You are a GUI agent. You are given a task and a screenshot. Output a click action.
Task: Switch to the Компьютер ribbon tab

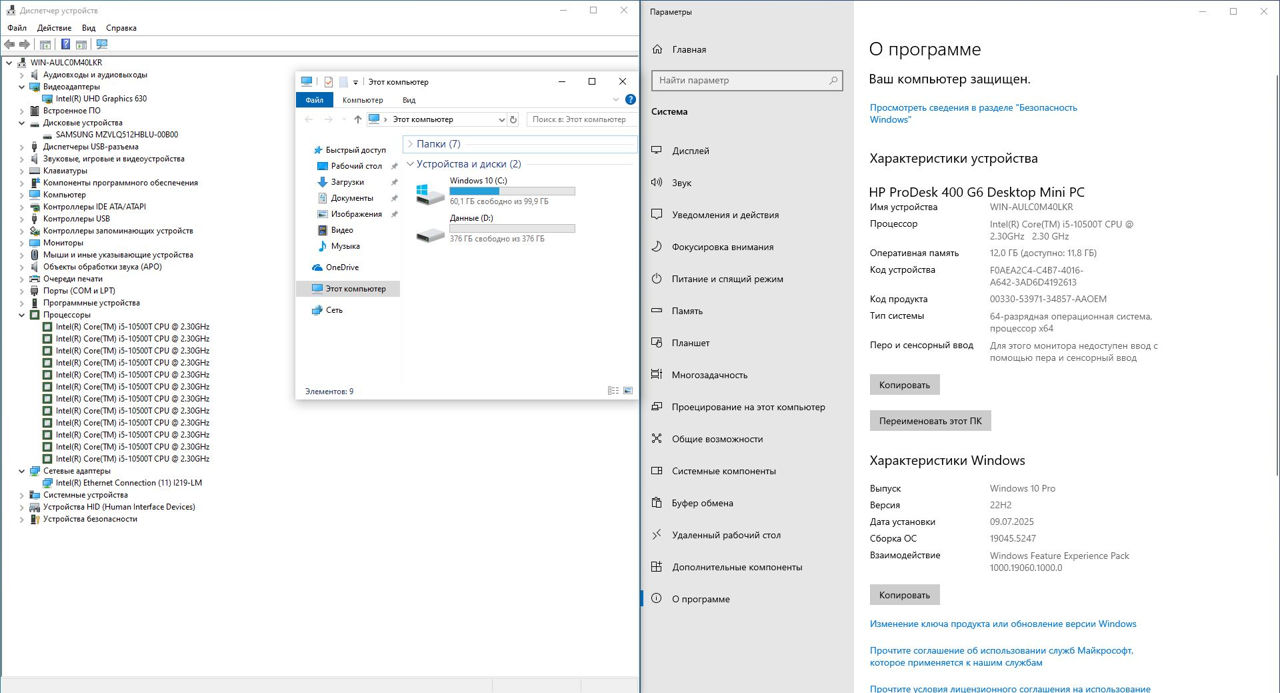click(x=362, y=100)
